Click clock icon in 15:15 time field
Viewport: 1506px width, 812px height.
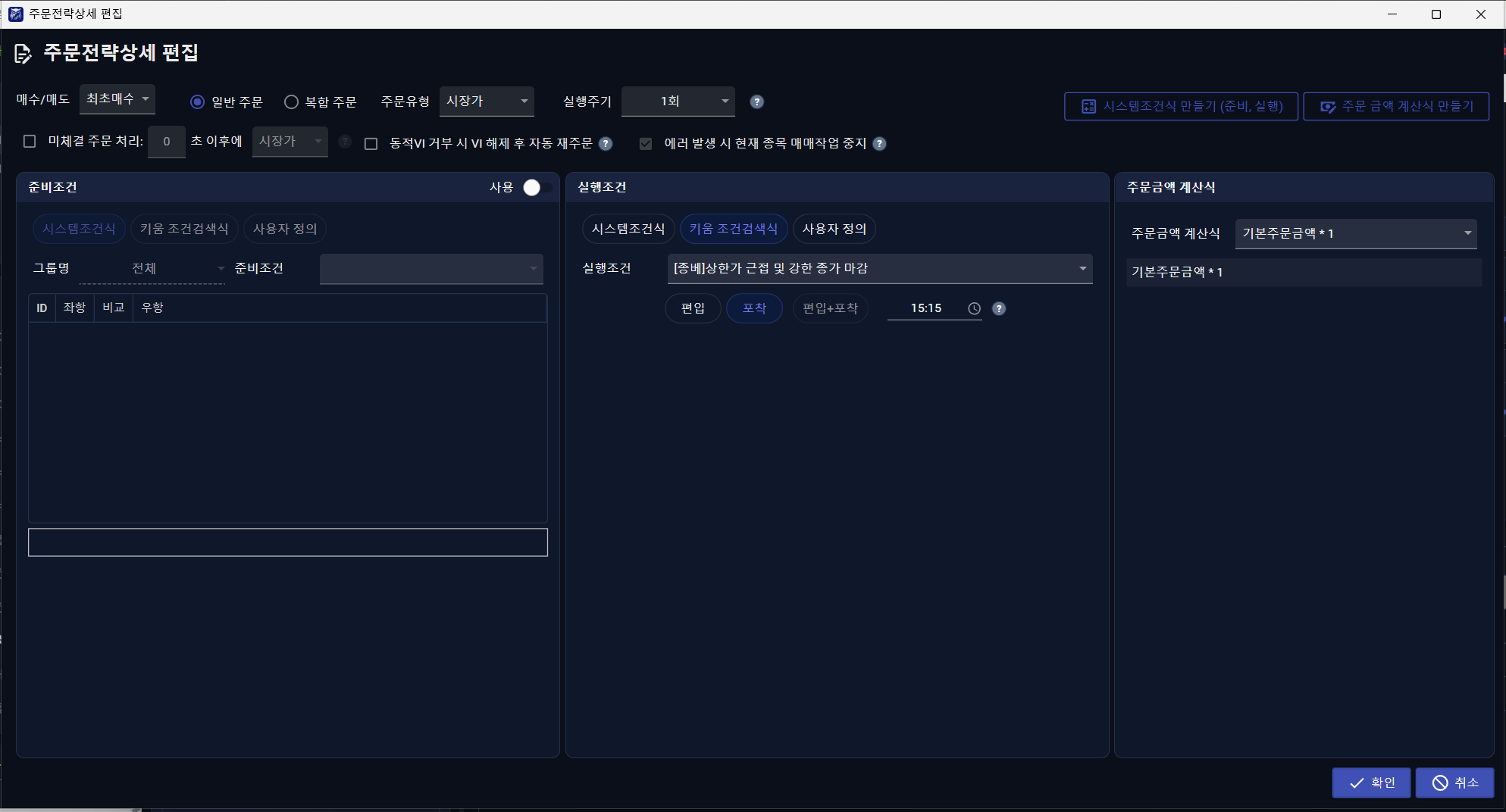[974, 308]
